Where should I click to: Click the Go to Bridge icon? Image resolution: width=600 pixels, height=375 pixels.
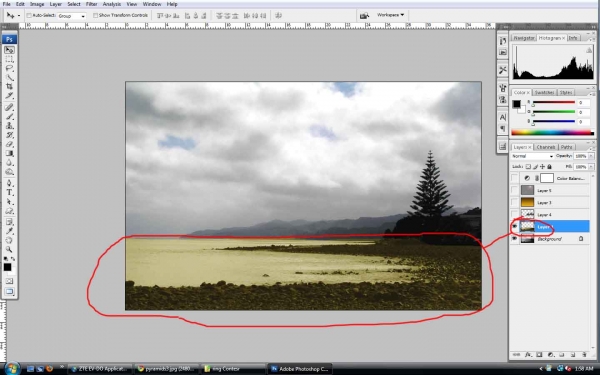pos(364,15)
